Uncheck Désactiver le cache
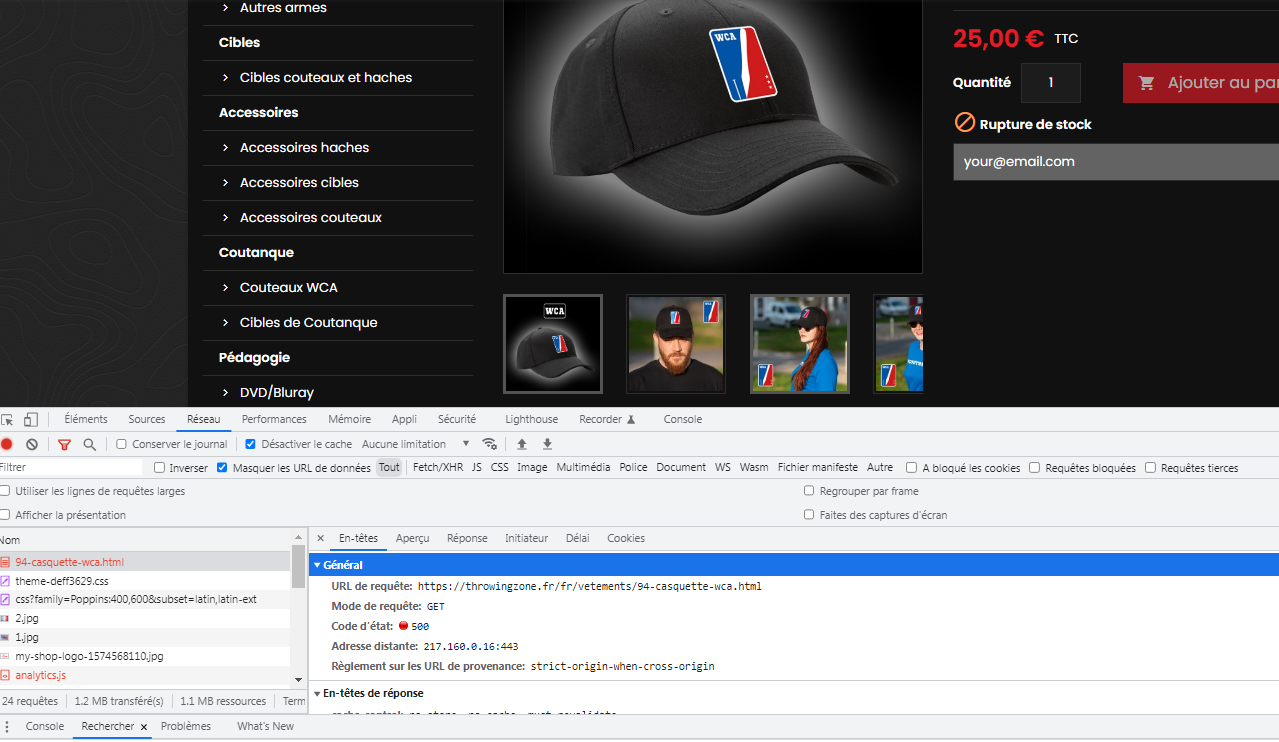Screen dimensions: 1279x742 coord(251,444)
